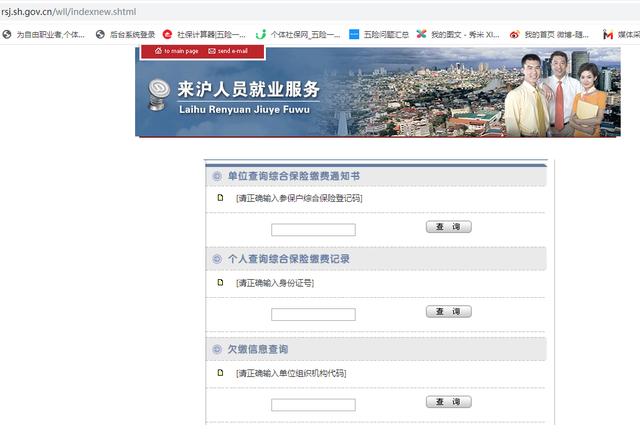Viewport: 640px width, 438px height.
Task: Click the document icon beside 请正确输入参保户综合保险登记码
Action: point(220,198)
